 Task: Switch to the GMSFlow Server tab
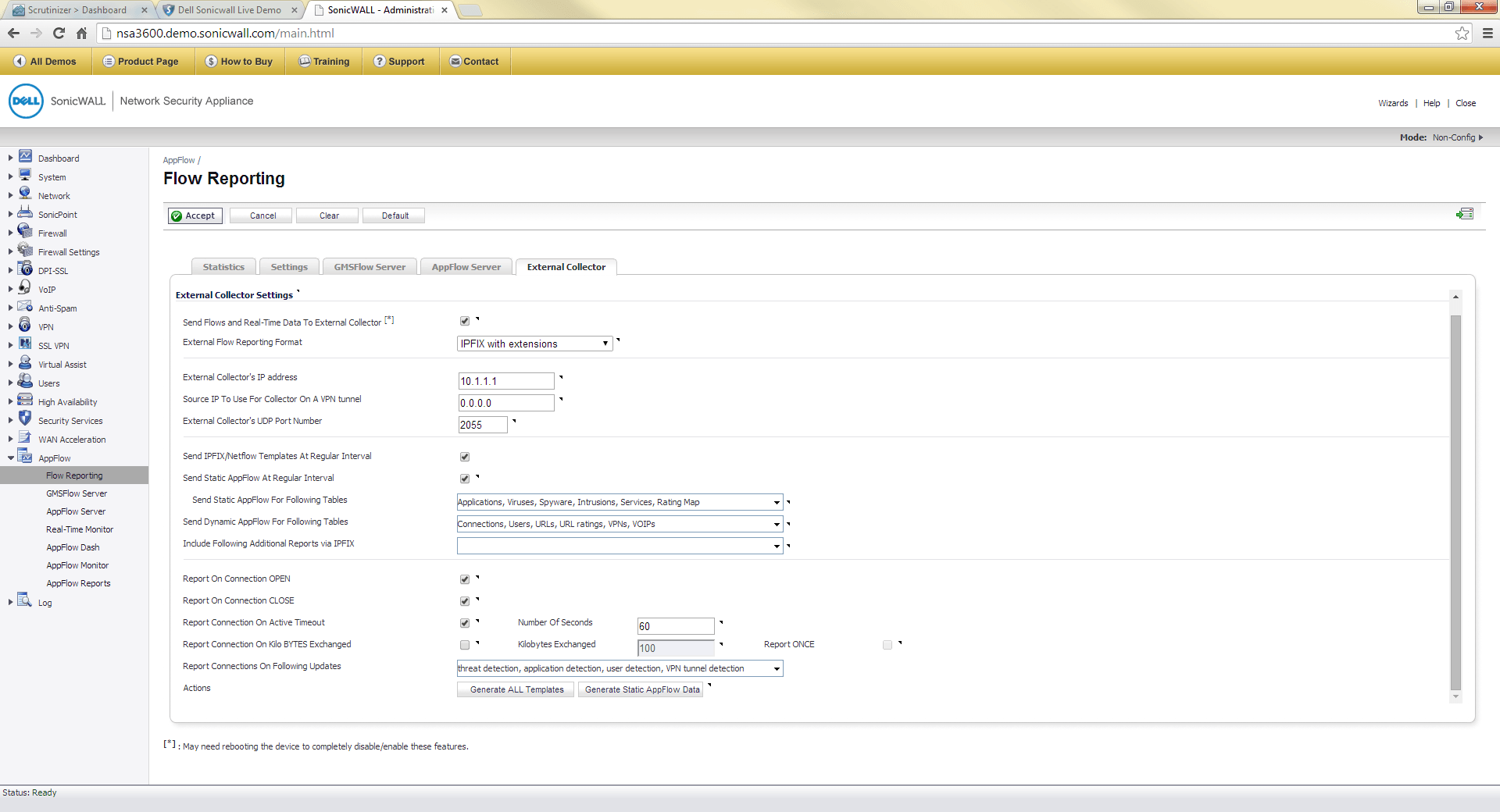pyautogui.click(x=370, y=267)
